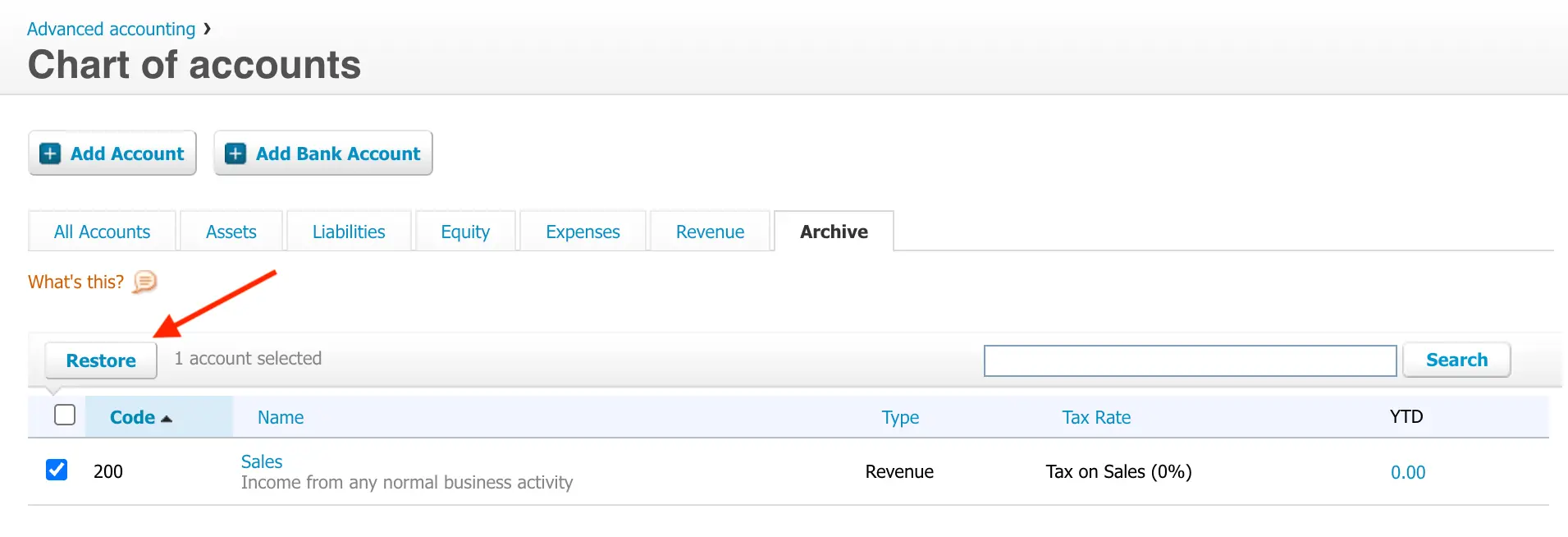1568x537 pixels.
Task: Open the Sales account link
Action: tap(262, 461)
